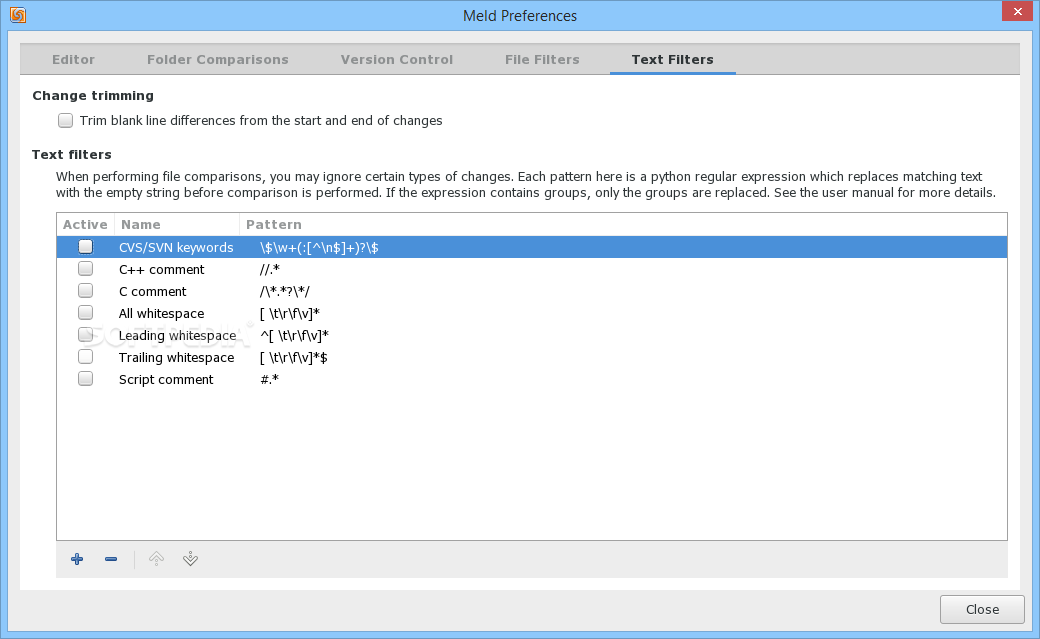This screenshot has height=639, width=1040.
Task: Activate the CVS/SVN keywords filter checkbox
Action: coord(86,247)
